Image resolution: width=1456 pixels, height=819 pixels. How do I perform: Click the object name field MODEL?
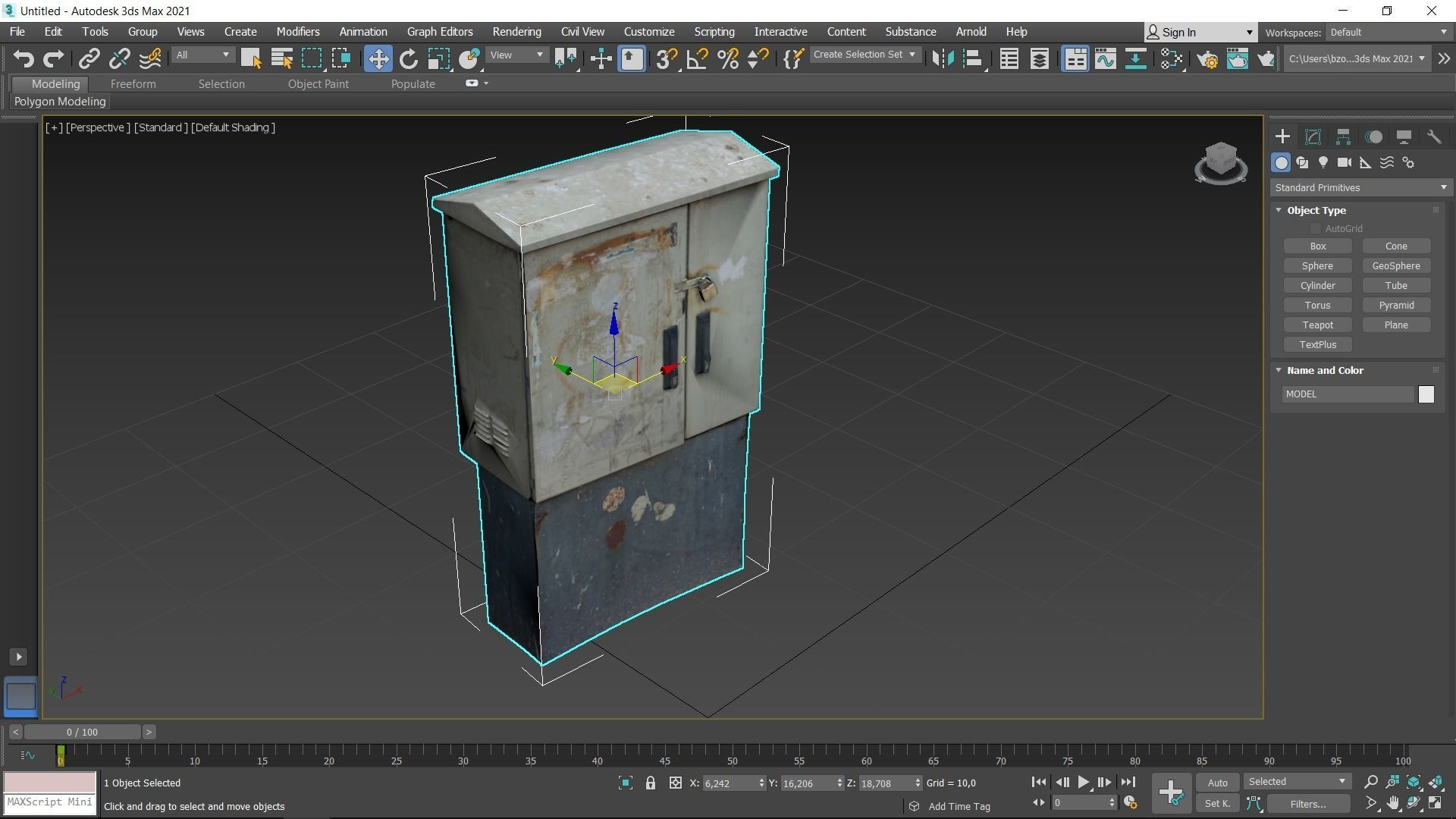(1348, 394)
